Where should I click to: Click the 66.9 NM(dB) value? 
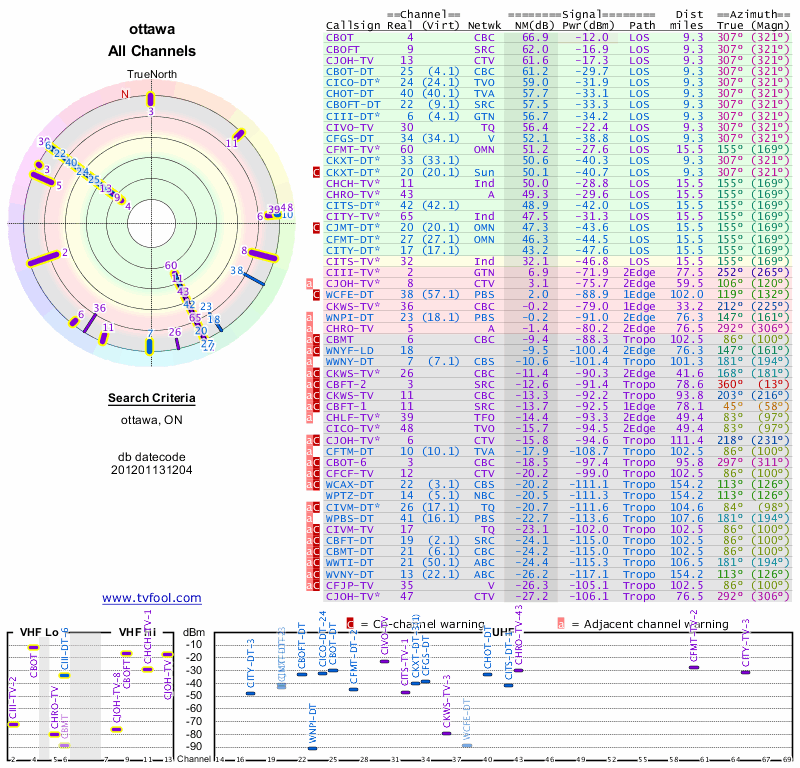535,37
